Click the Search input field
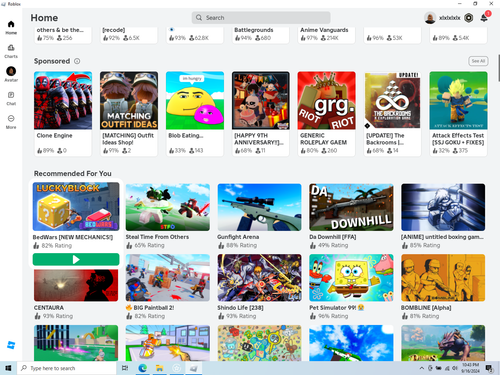This screenshot has height=375, width=500. [261, 18]
